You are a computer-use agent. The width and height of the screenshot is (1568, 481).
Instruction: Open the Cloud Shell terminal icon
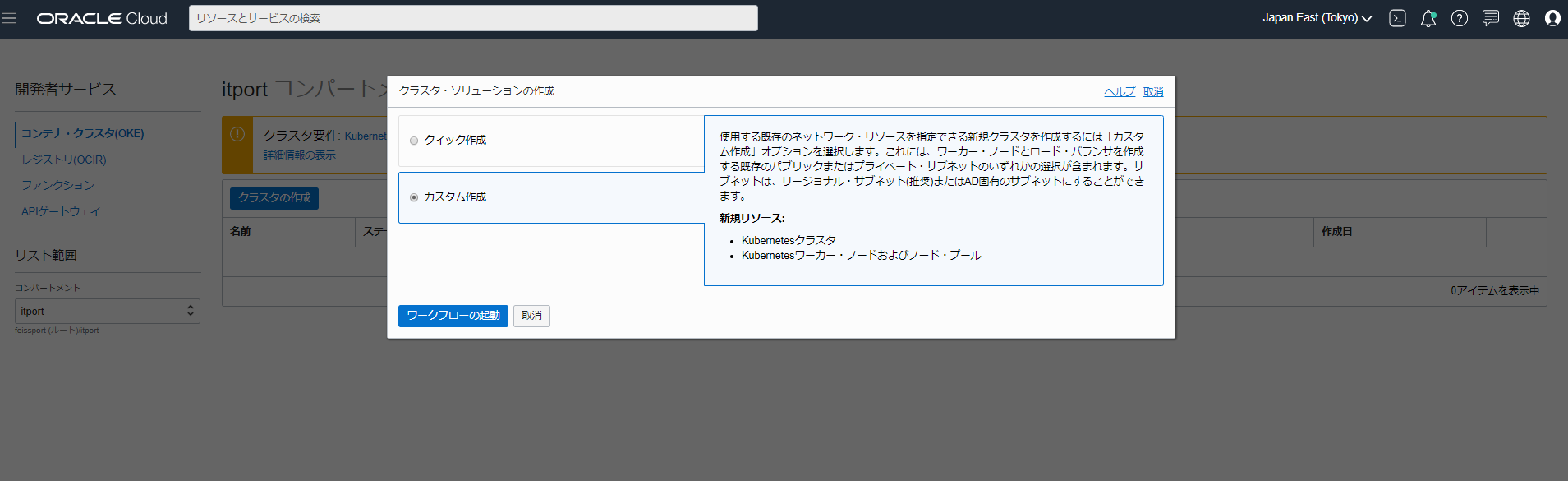(x=1397, y=18)
